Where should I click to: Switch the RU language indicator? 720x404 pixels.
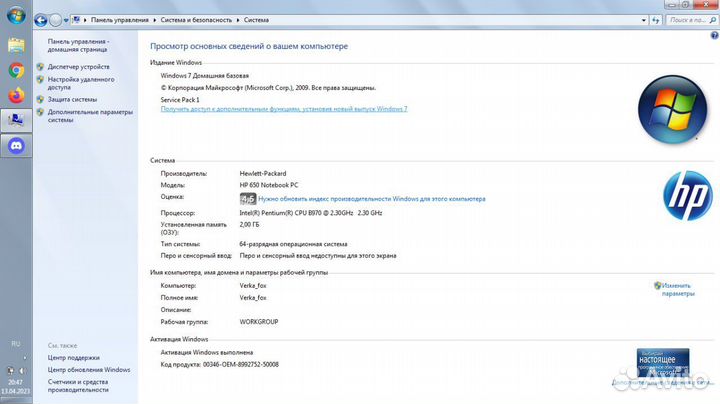pyautogui.click(x=16, y=344)
